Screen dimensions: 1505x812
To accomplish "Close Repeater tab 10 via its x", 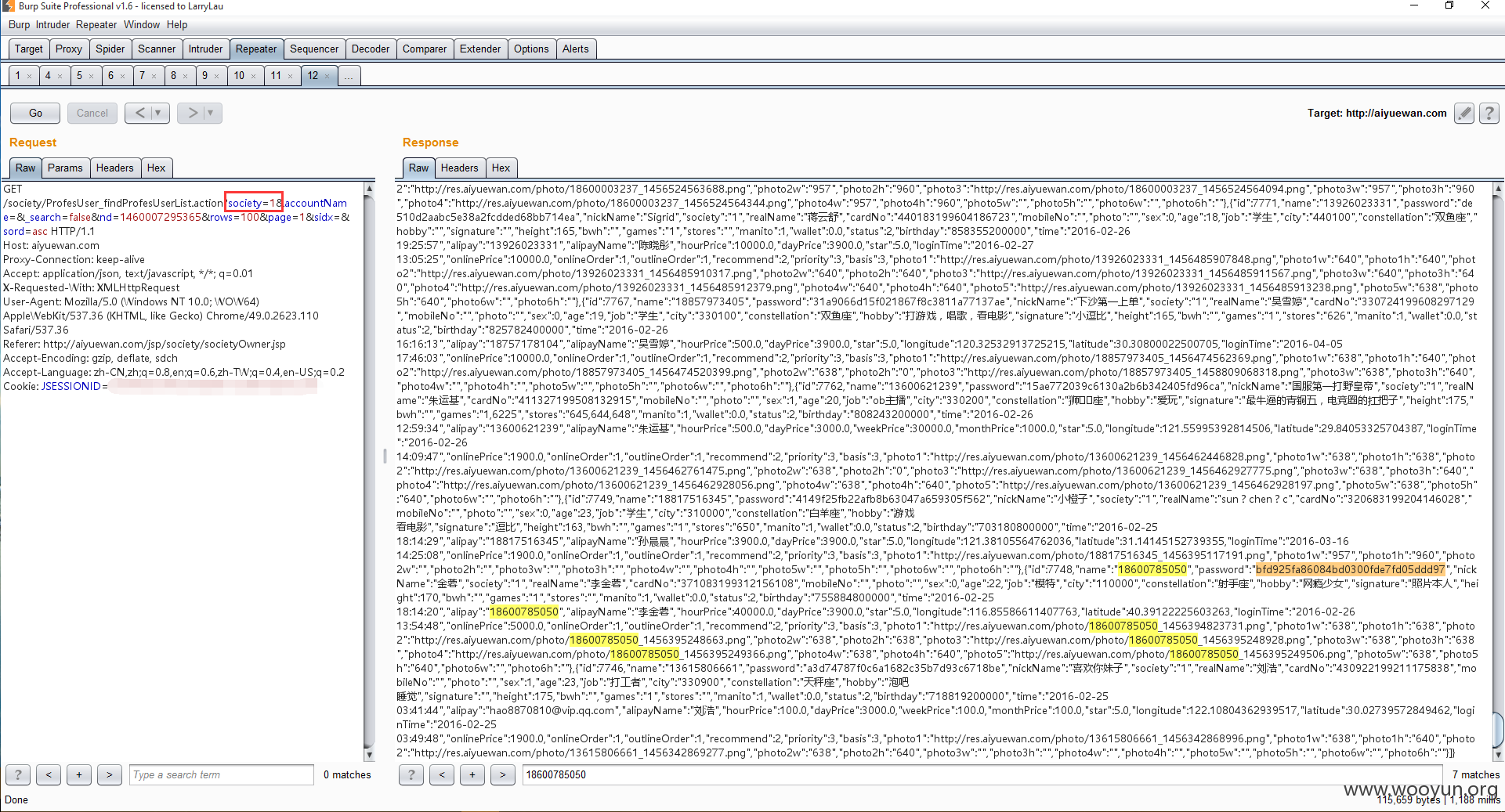I will (x=253, y=76).
